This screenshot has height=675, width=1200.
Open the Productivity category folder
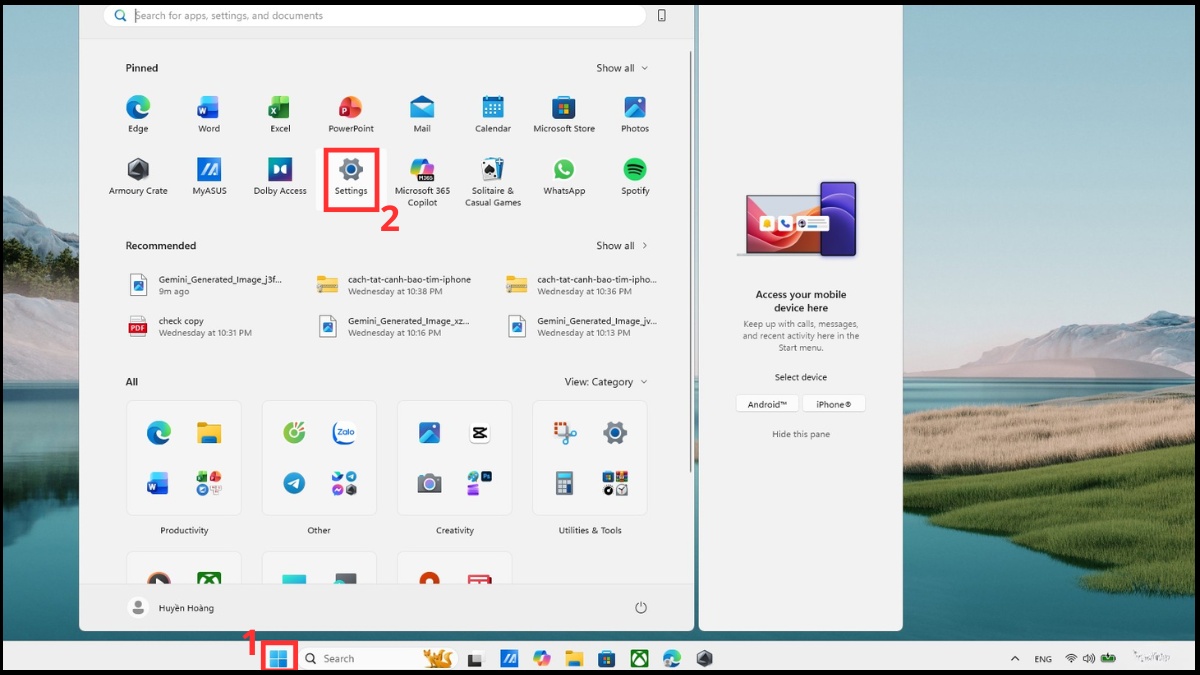click(184, 458)
